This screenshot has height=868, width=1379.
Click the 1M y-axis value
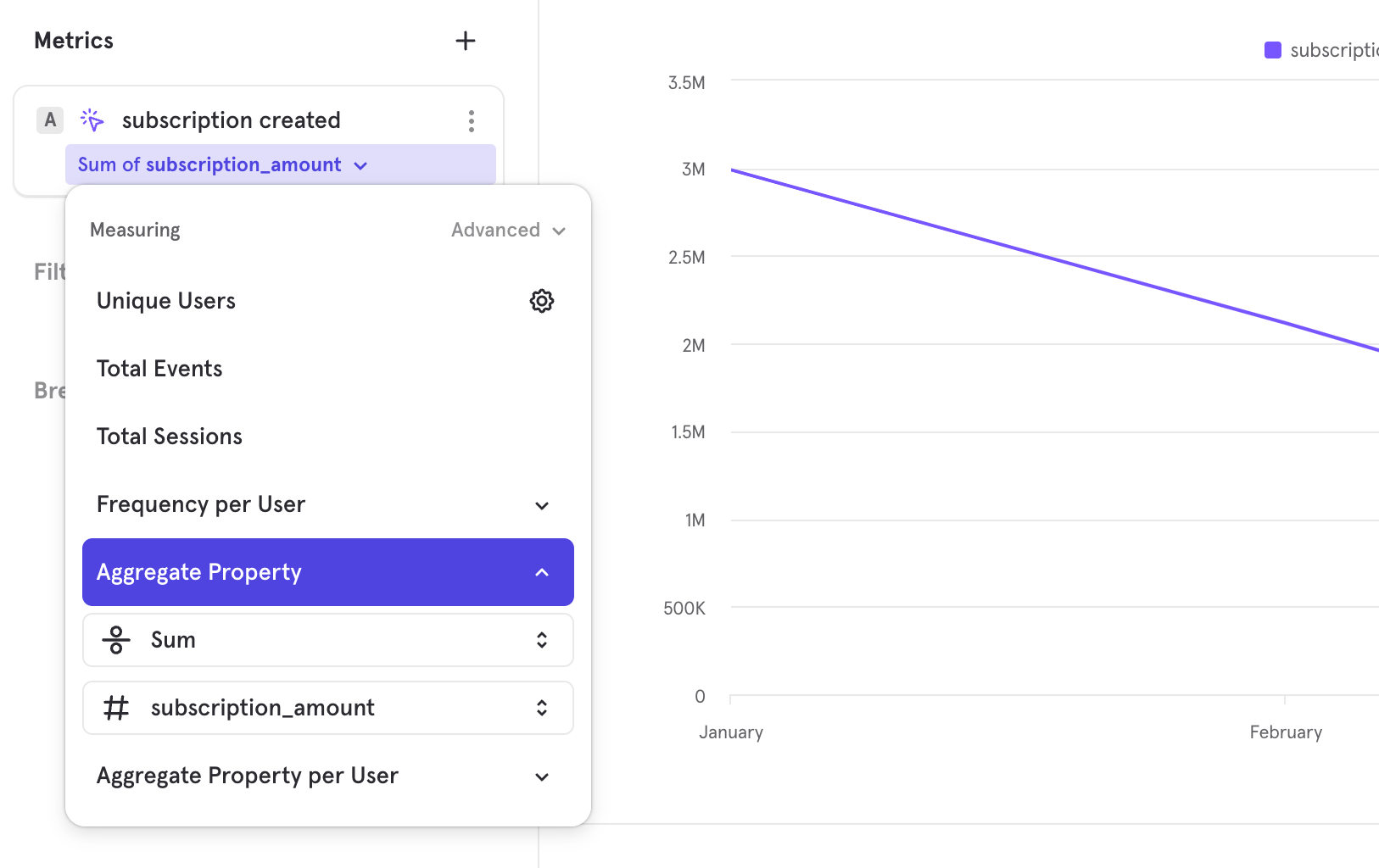coord(695,520)
